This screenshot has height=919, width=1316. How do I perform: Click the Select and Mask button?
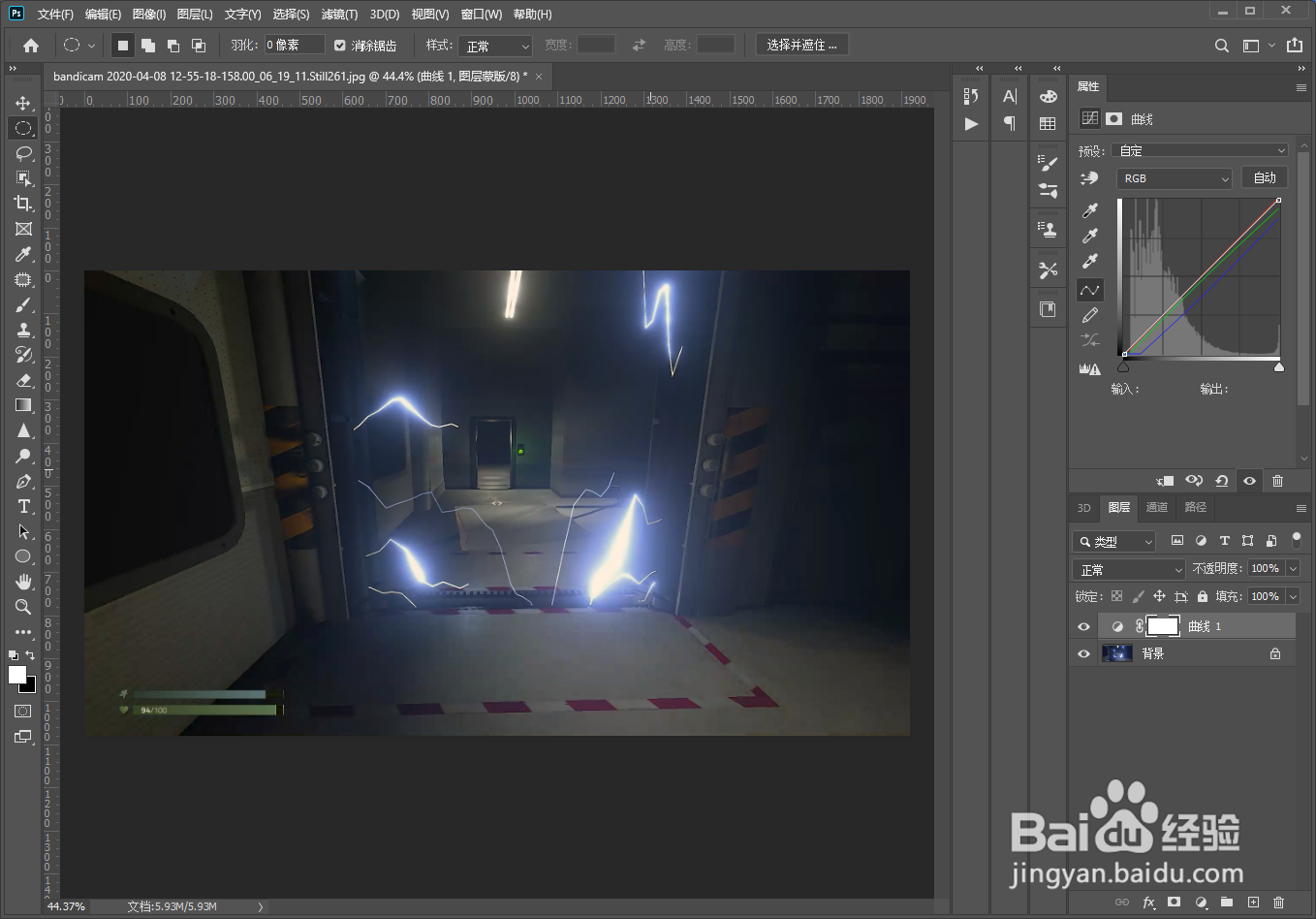[x=801, y=45]
